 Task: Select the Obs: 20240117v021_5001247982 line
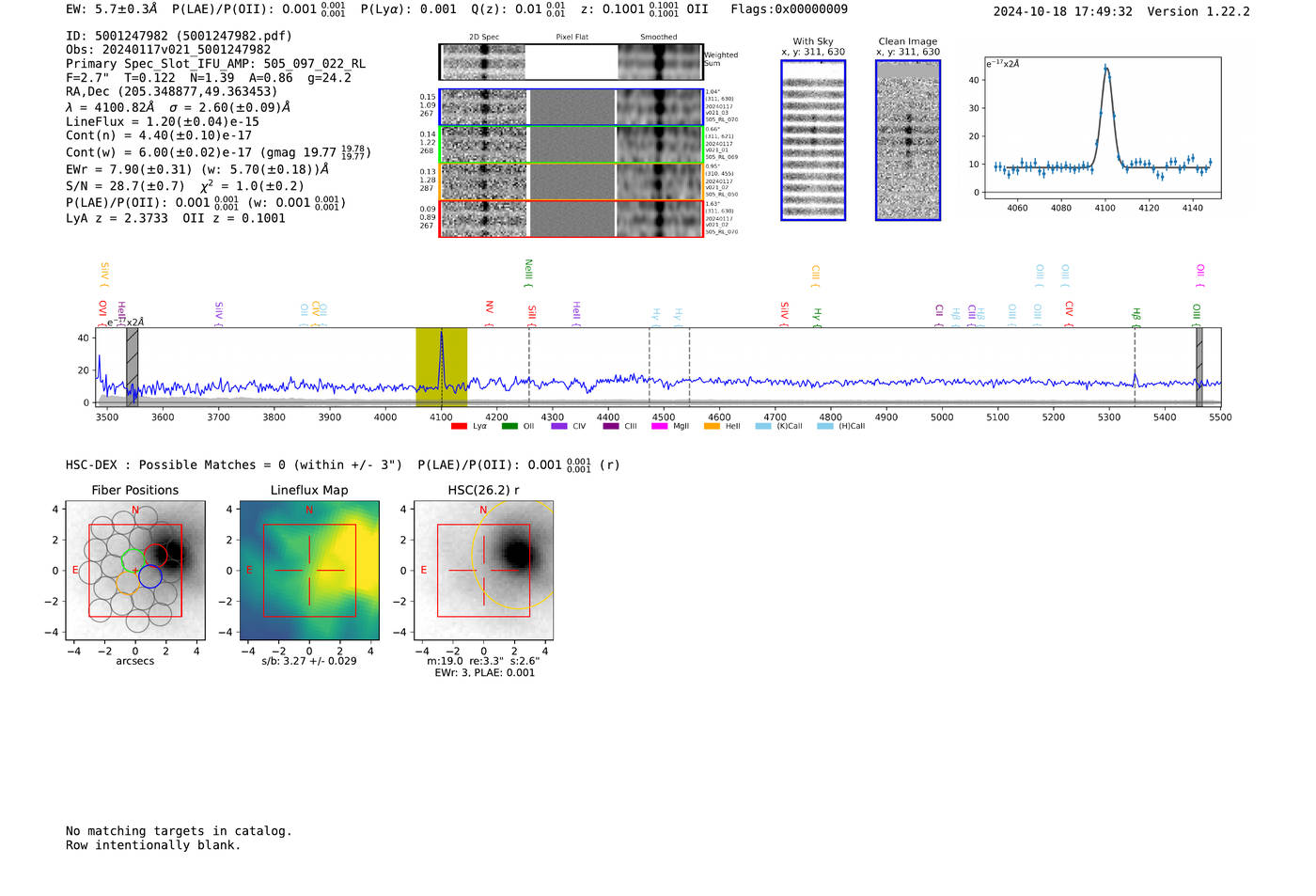[168, 50]
